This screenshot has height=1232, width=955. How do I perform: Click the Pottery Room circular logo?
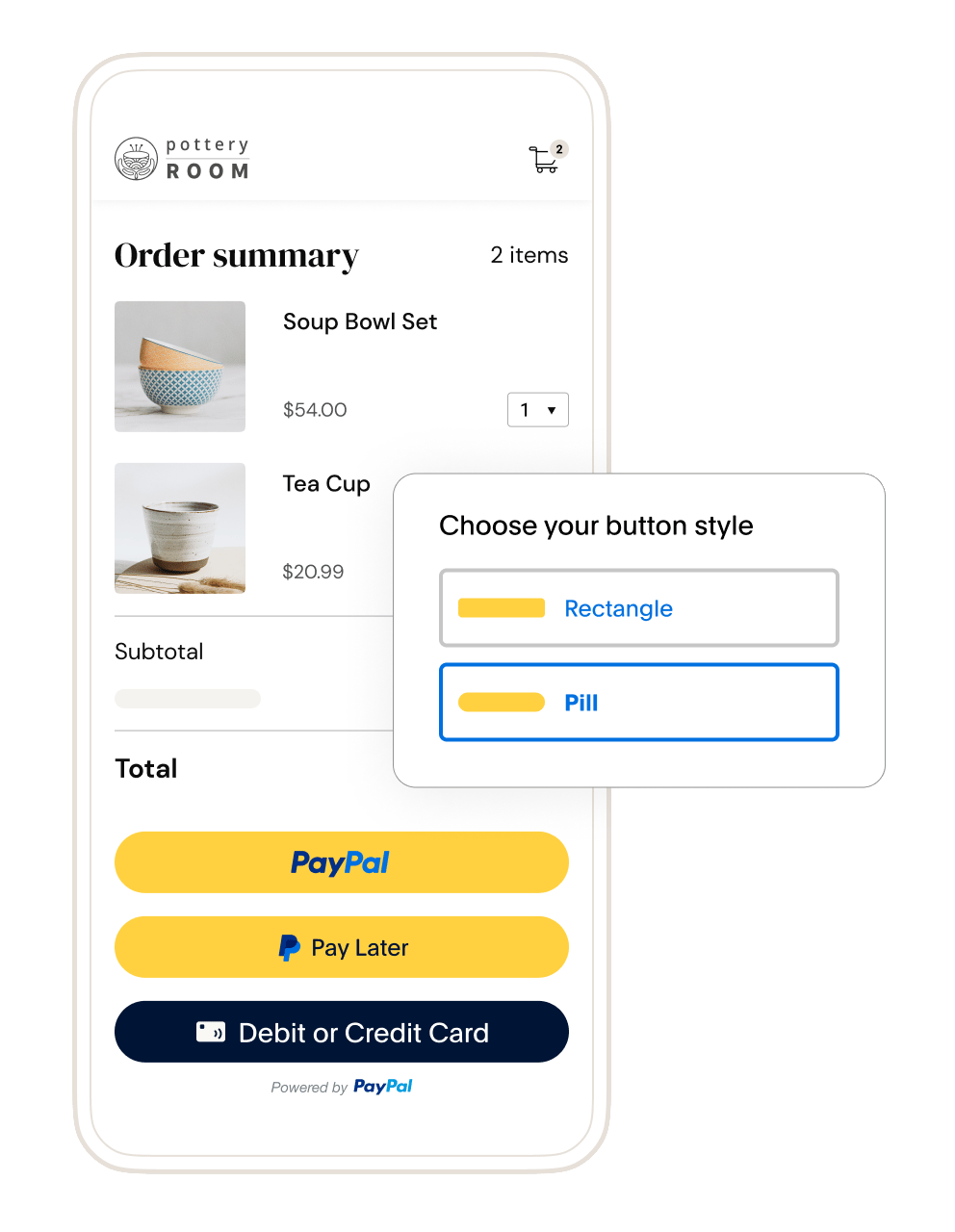pyautogui.click(x=136, y=159)
